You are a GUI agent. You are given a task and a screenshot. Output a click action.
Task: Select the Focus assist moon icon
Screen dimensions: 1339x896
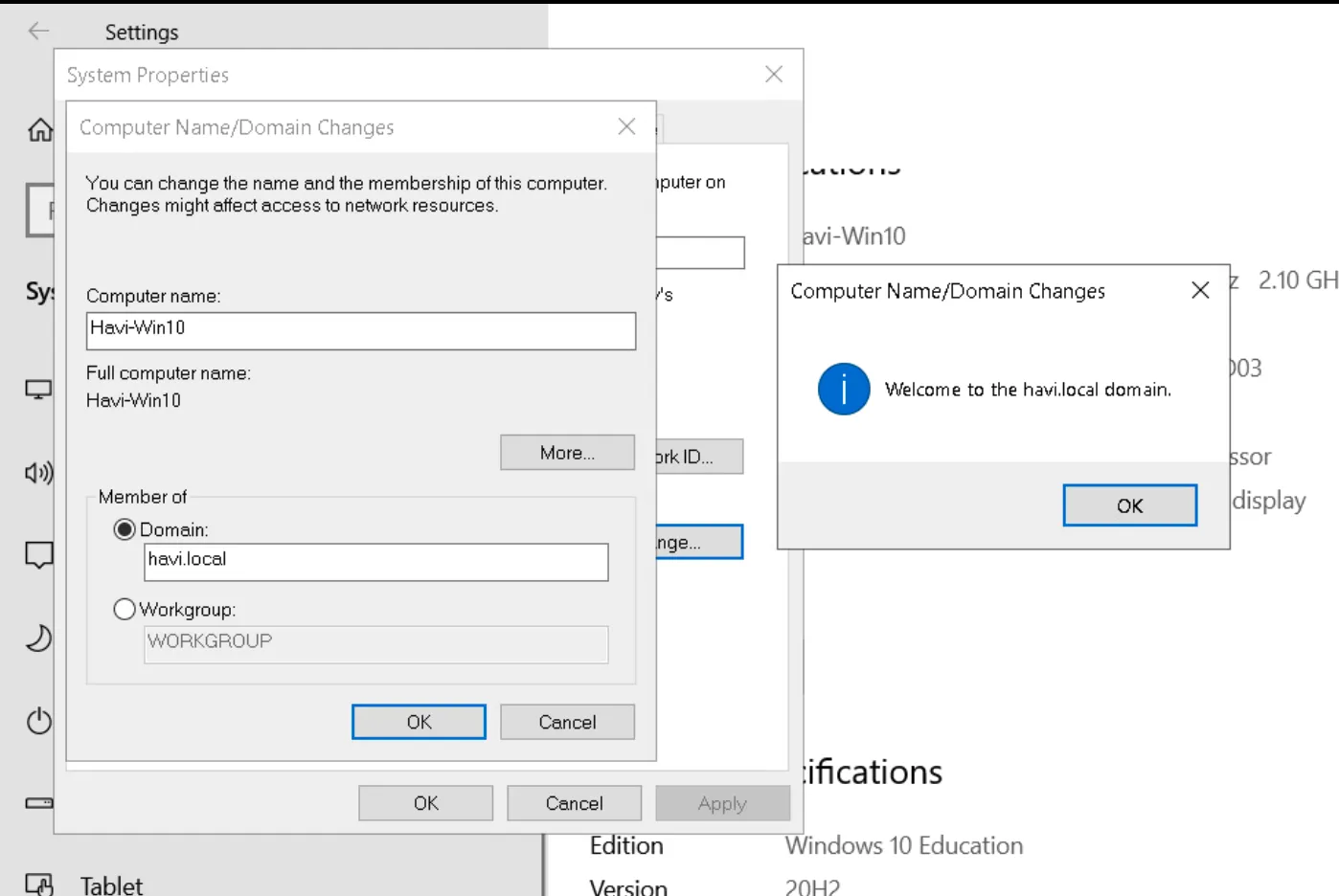38,638
